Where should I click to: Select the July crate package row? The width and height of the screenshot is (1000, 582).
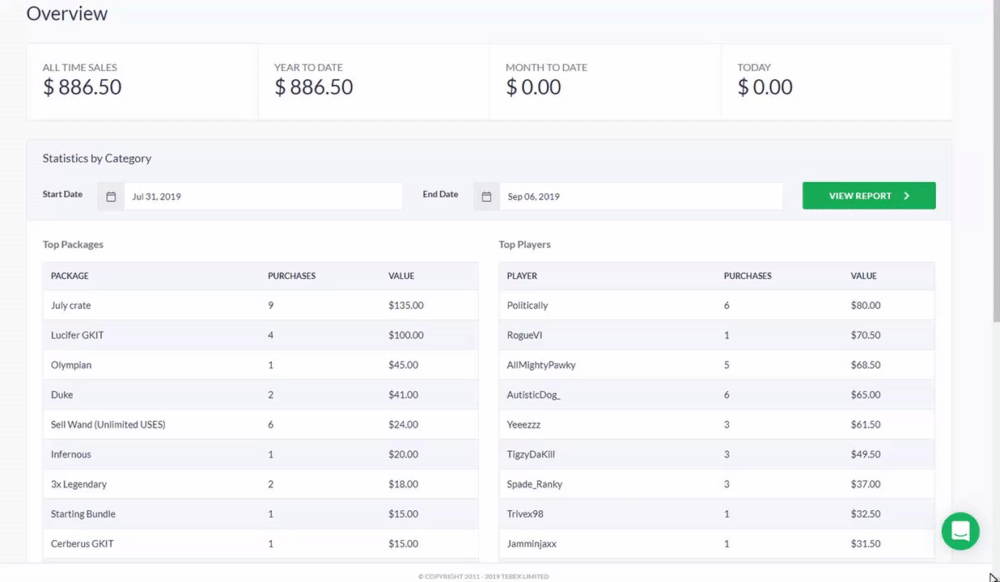point(71,305)
